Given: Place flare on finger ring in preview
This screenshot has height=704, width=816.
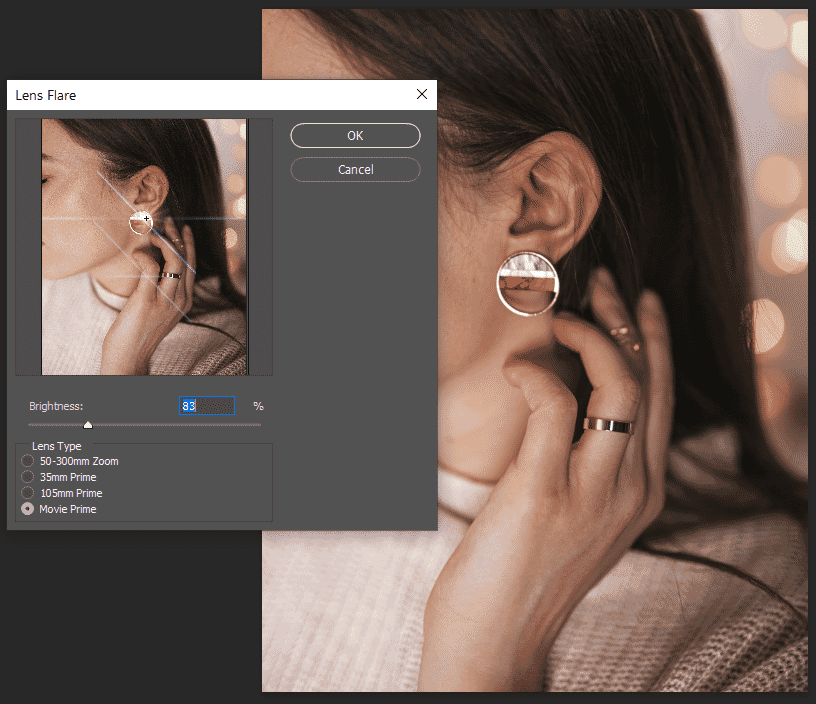Looking at the screenshot, I should 171,274.
